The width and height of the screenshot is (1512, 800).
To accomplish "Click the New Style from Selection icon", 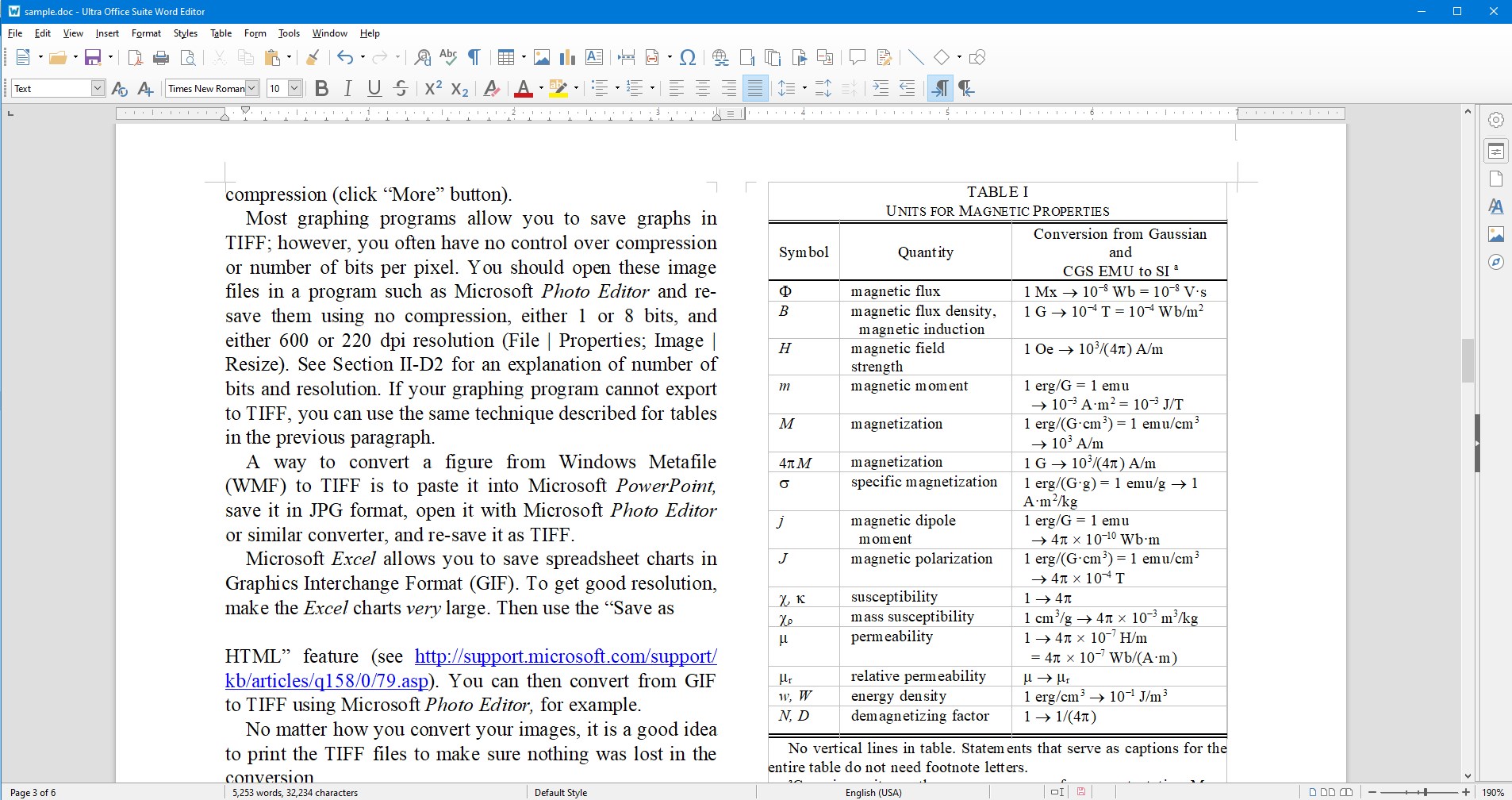I will pos(145,88).
